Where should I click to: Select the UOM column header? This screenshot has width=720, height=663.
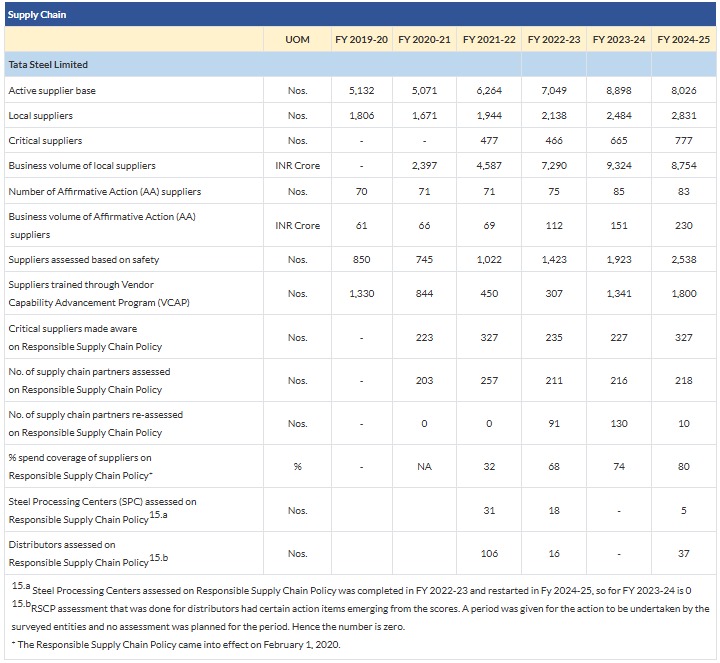[x=297, y=40]
